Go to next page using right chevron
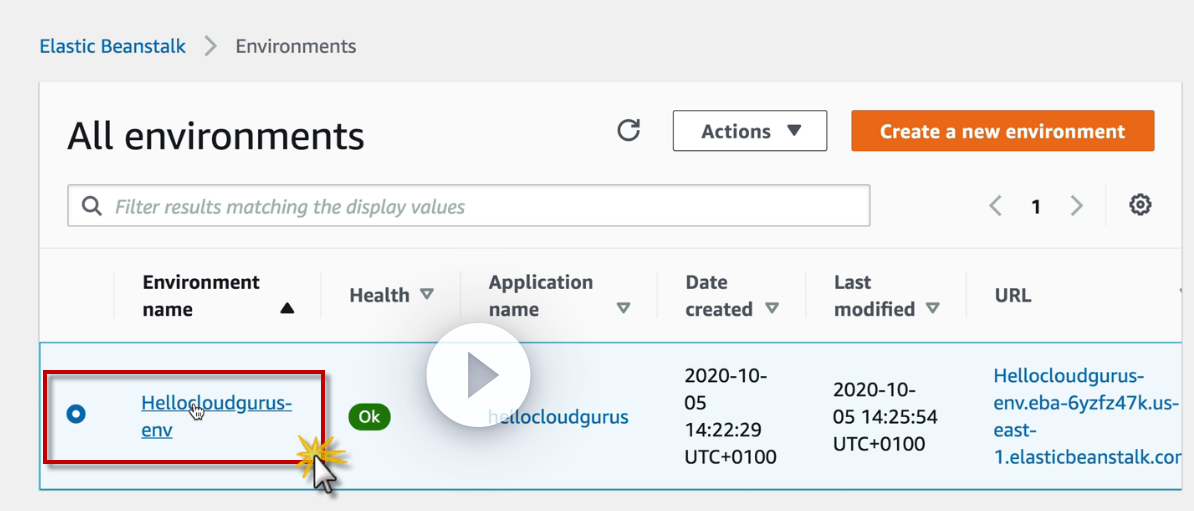 click(1077, 206)
